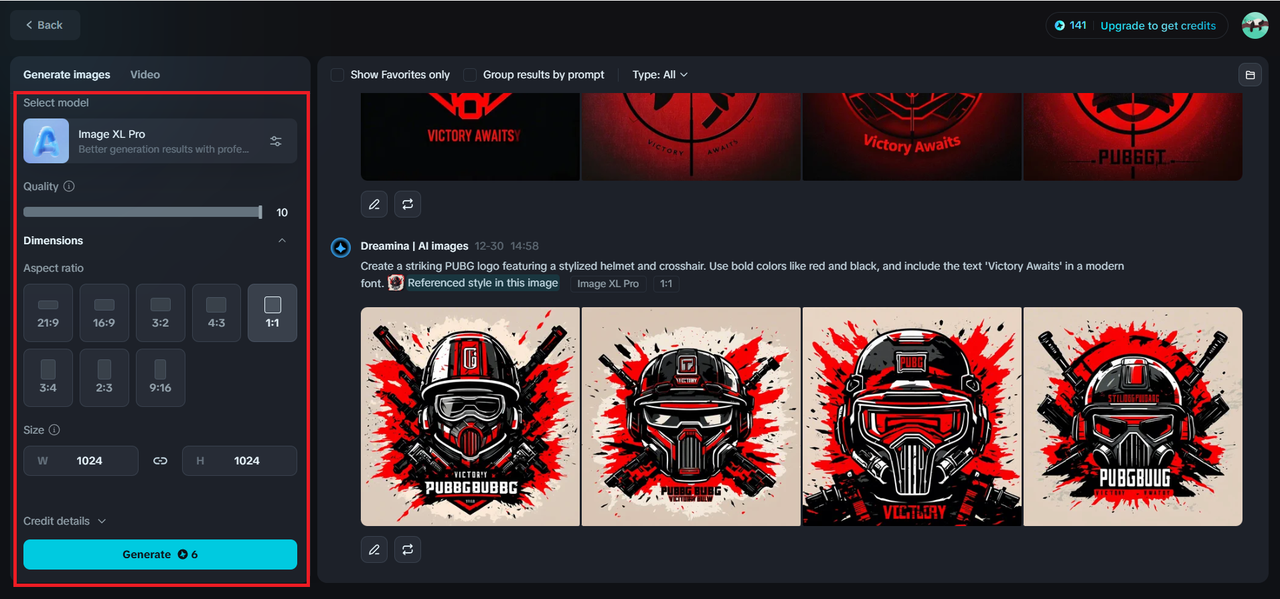Select the 16:9 aspect ratio

coord(104,313)
